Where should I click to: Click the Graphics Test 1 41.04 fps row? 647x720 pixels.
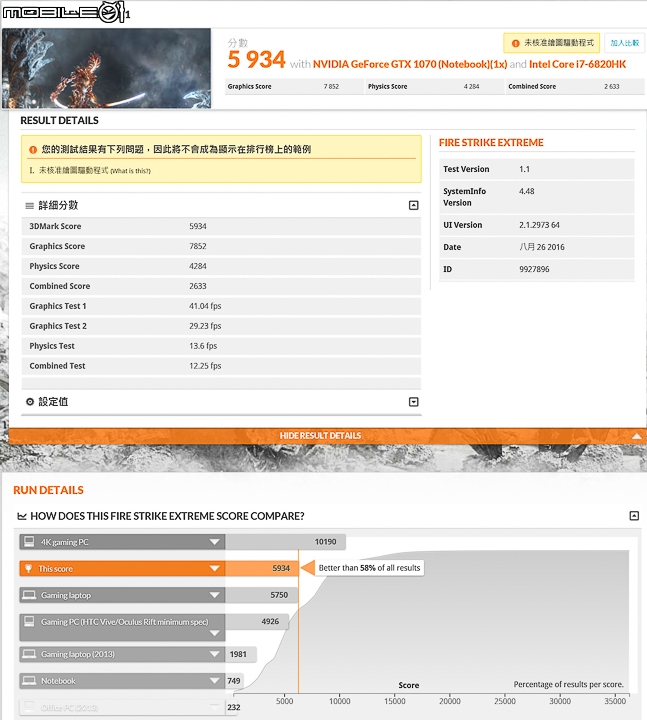click(221, 306)
